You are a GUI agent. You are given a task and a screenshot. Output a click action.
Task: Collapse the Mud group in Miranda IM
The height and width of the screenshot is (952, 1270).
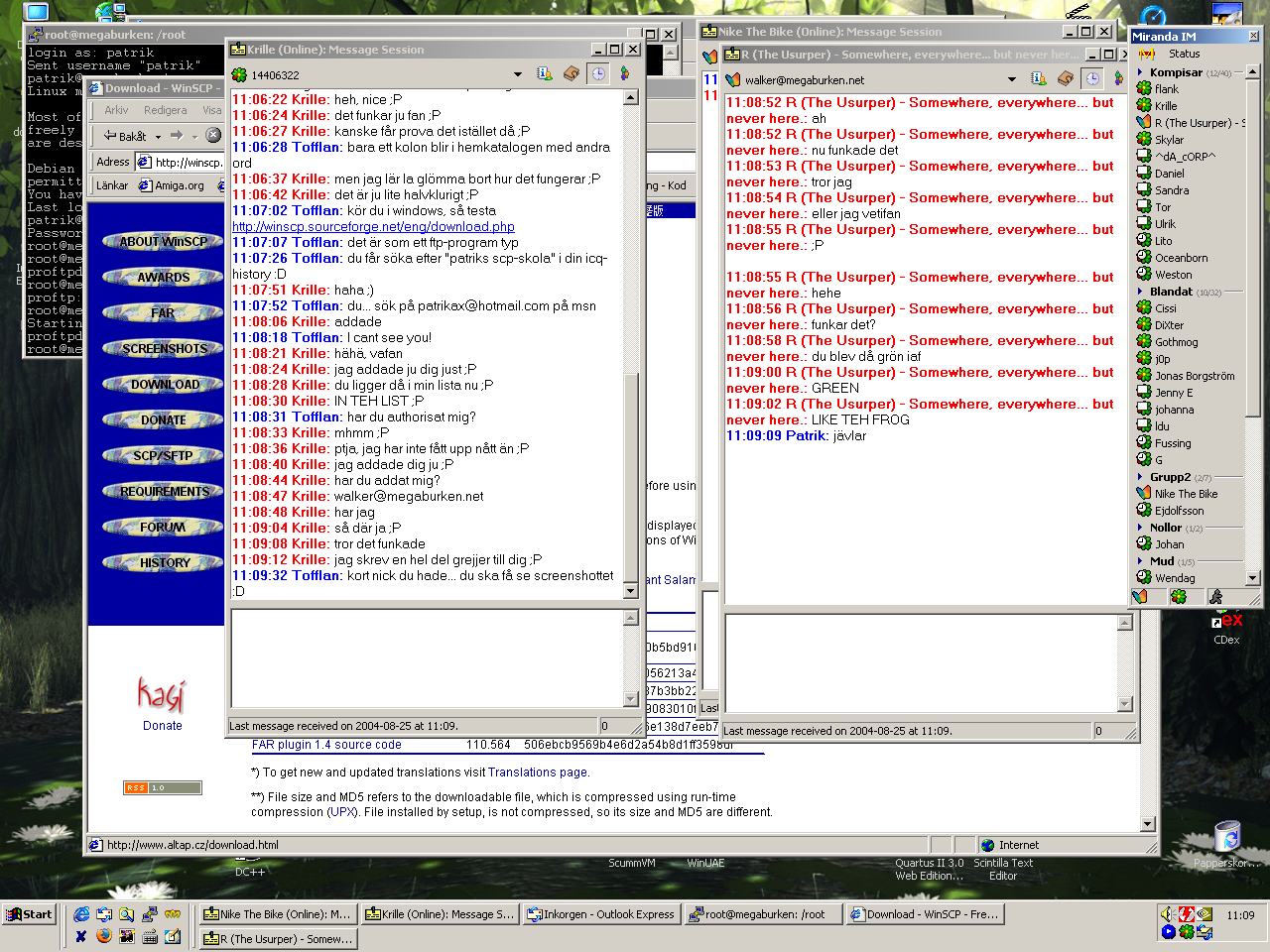click(x=1141, y=561)
